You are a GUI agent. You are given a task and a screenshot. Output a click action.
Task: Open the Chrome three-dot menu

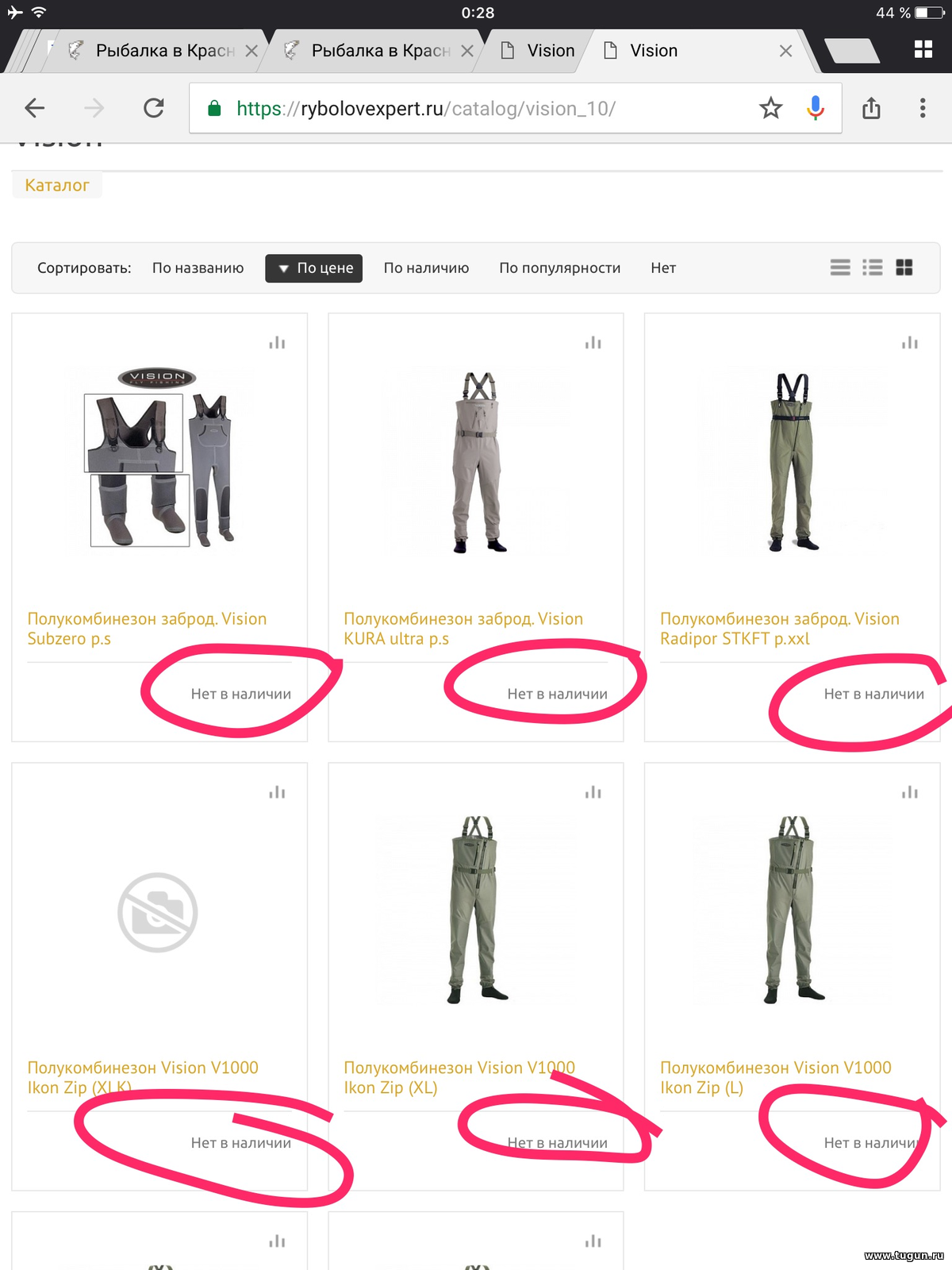pos(923,108)
